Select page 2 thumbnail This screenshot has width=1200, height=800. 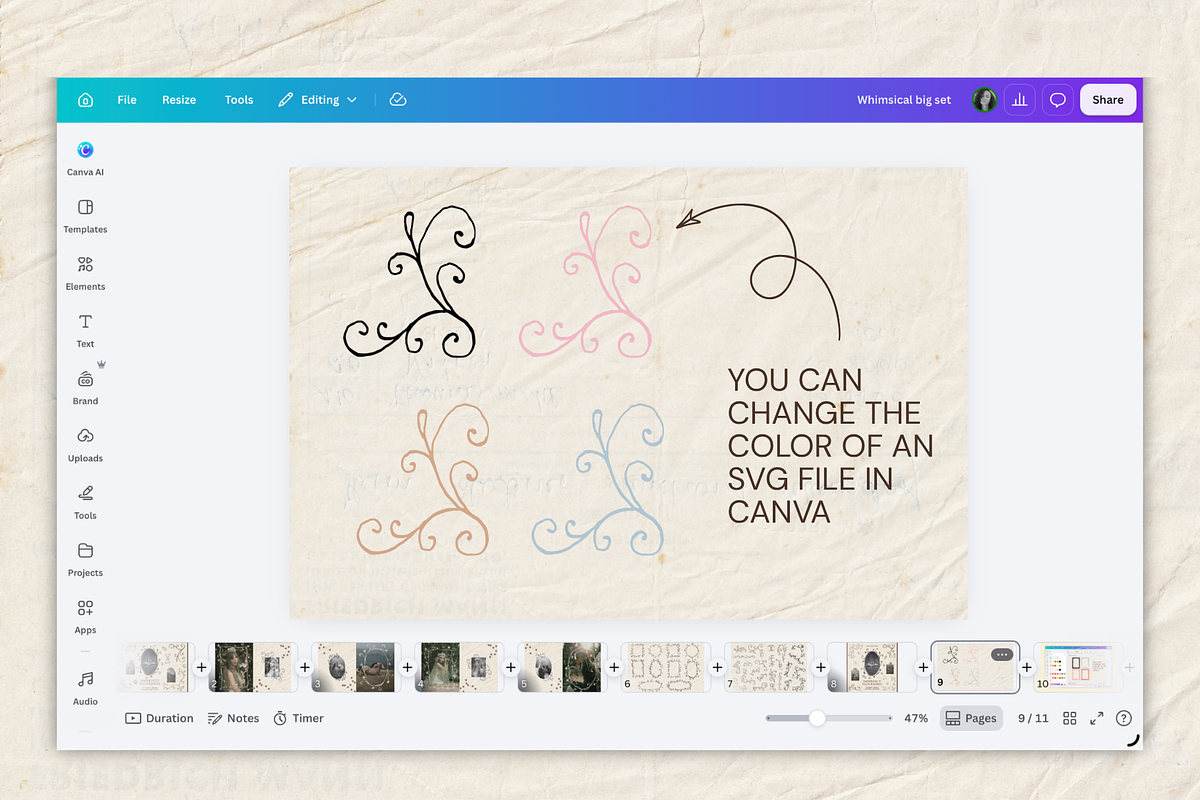(254, 667)
